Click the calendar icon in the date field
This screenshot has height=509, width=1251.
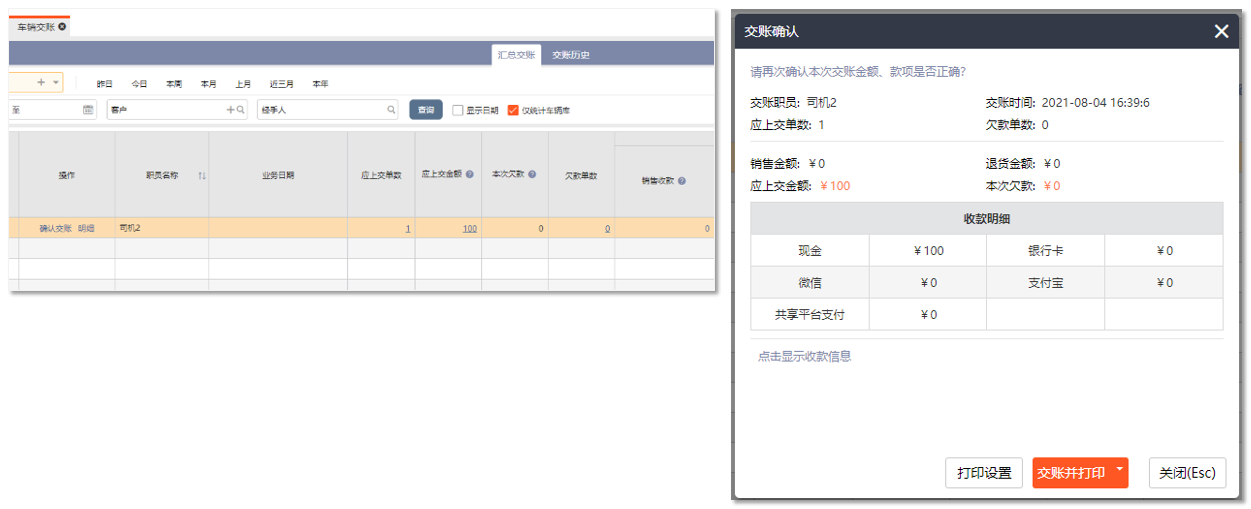88,110
